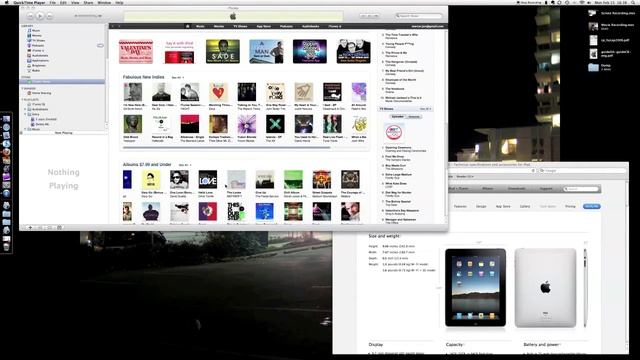The image size is (640, 360).
Task: Open the Audiobooks tab in iTunes Store
Action: [311, 26]
